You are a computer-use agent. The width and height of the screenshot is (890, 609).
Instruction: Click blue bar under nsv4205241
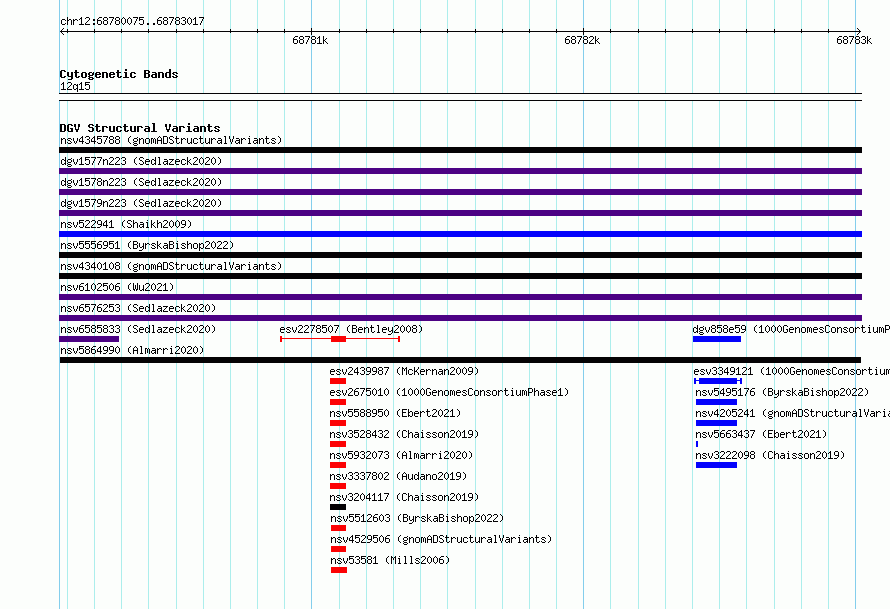tap(716, 423)
